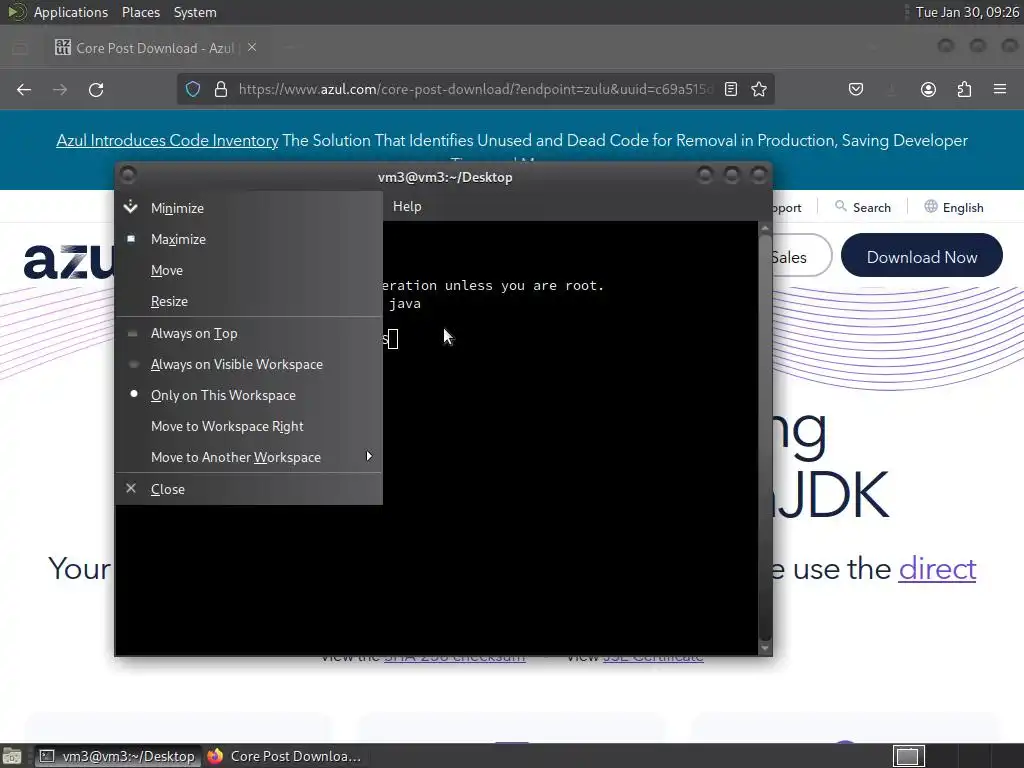This screenshot has height=768, width=1024.
Task: Click the Firefox back arrow button
Action: tap(24, 89)
